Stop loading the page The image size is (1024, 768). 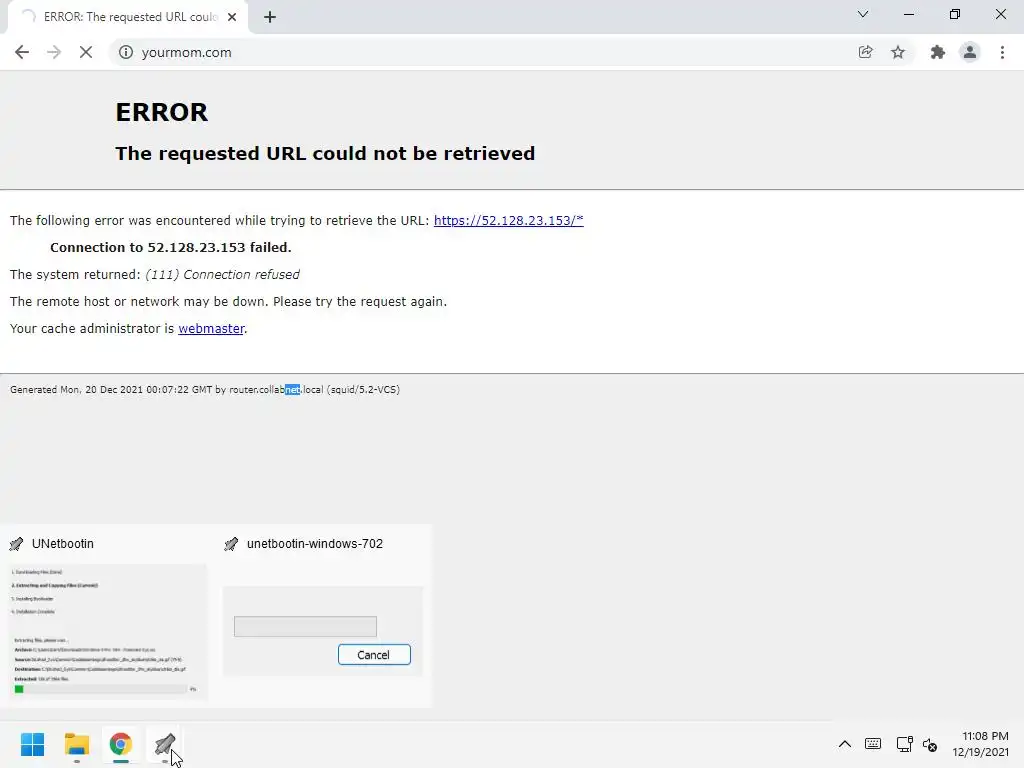click(86, 52)
